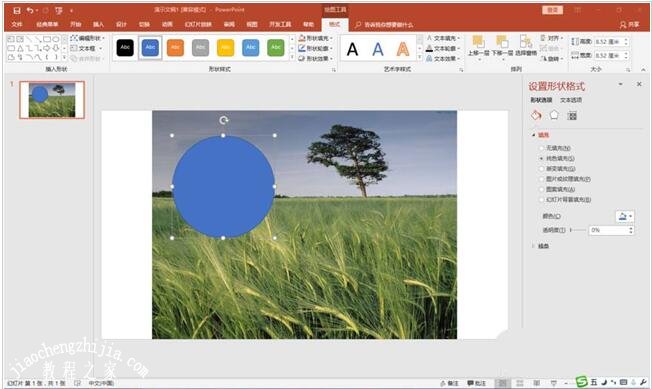Click the 登录 sign in button
This screenshot has width=652, height=389.
[553, 10]
